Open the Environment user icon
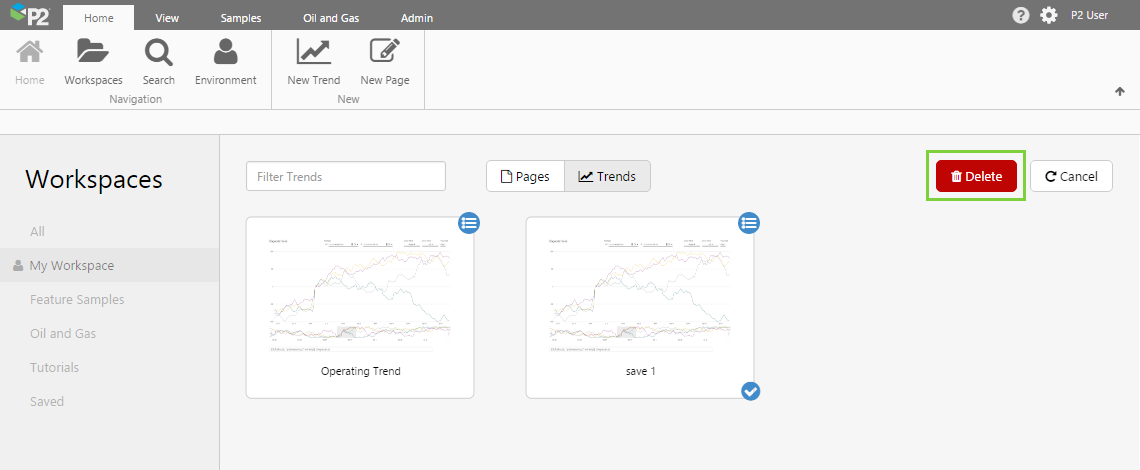This screenshot has height=470, width=1140. (x=226, y=52)
